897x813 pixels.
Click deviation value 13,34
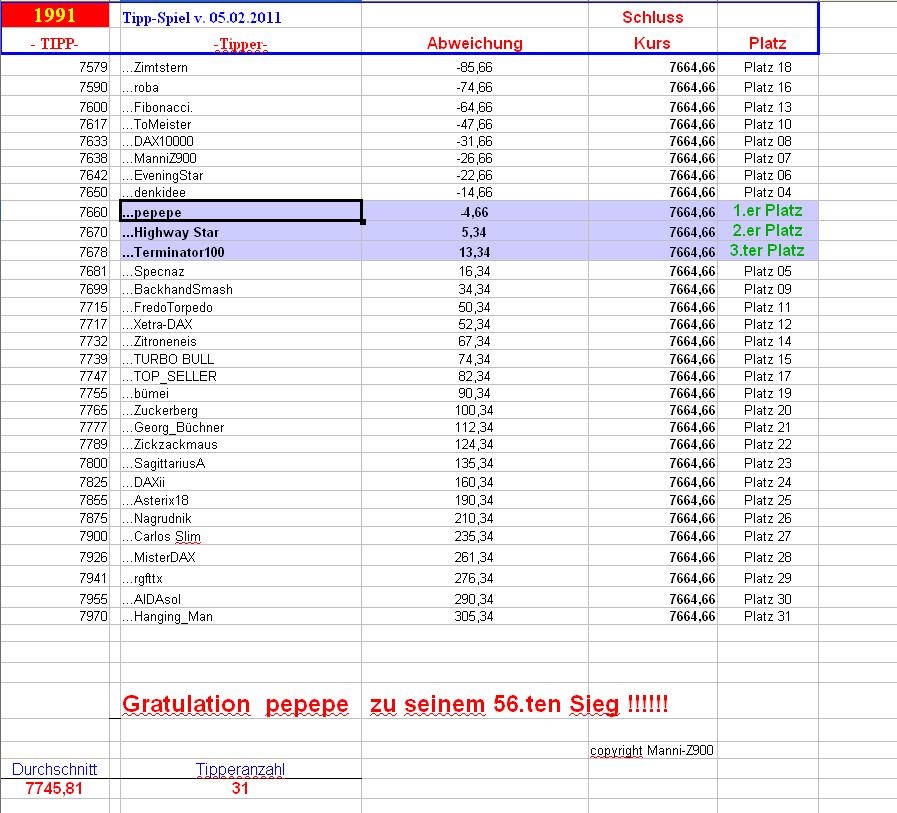[474, 252]
